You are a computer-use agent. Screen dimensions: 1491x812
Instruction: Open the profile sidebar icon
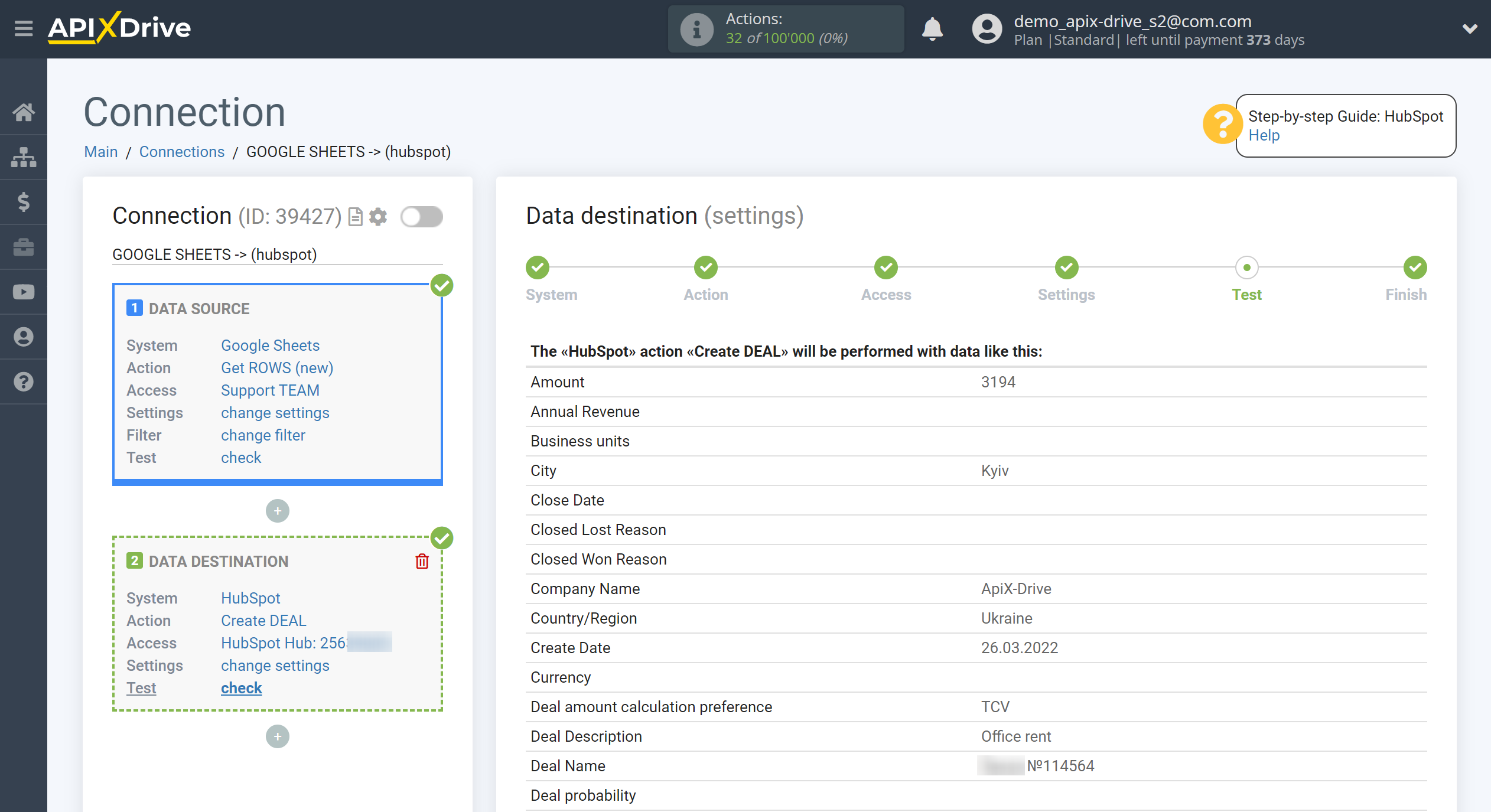click(x=24, y=337)
